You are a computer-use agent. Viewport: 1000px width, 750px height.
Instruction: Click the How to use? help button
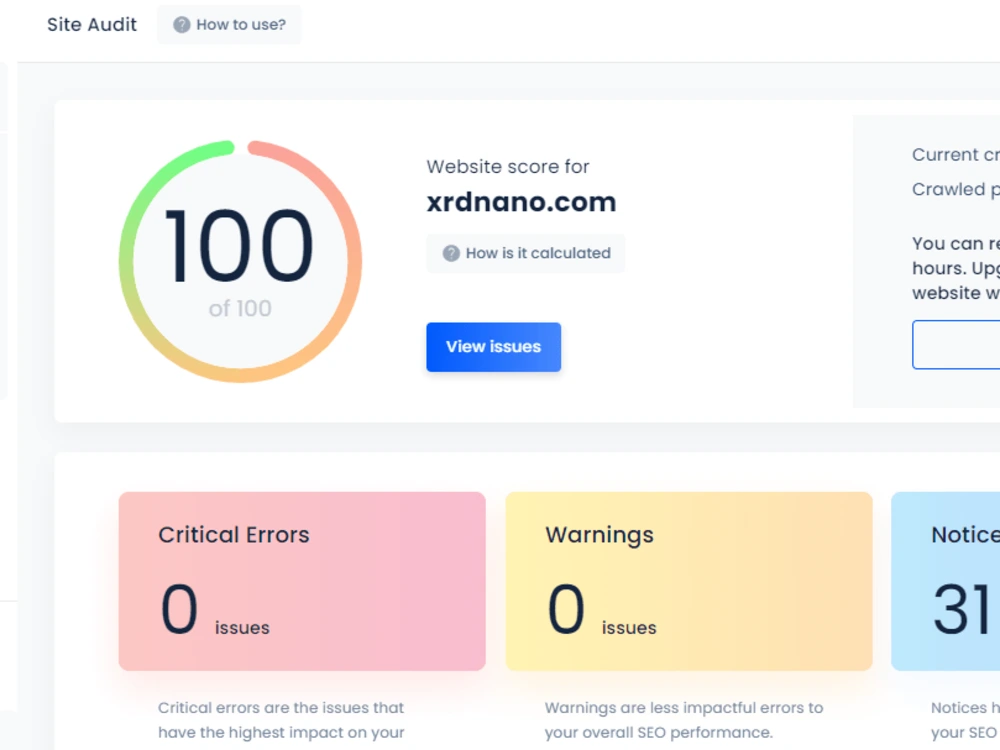(229, 25)
